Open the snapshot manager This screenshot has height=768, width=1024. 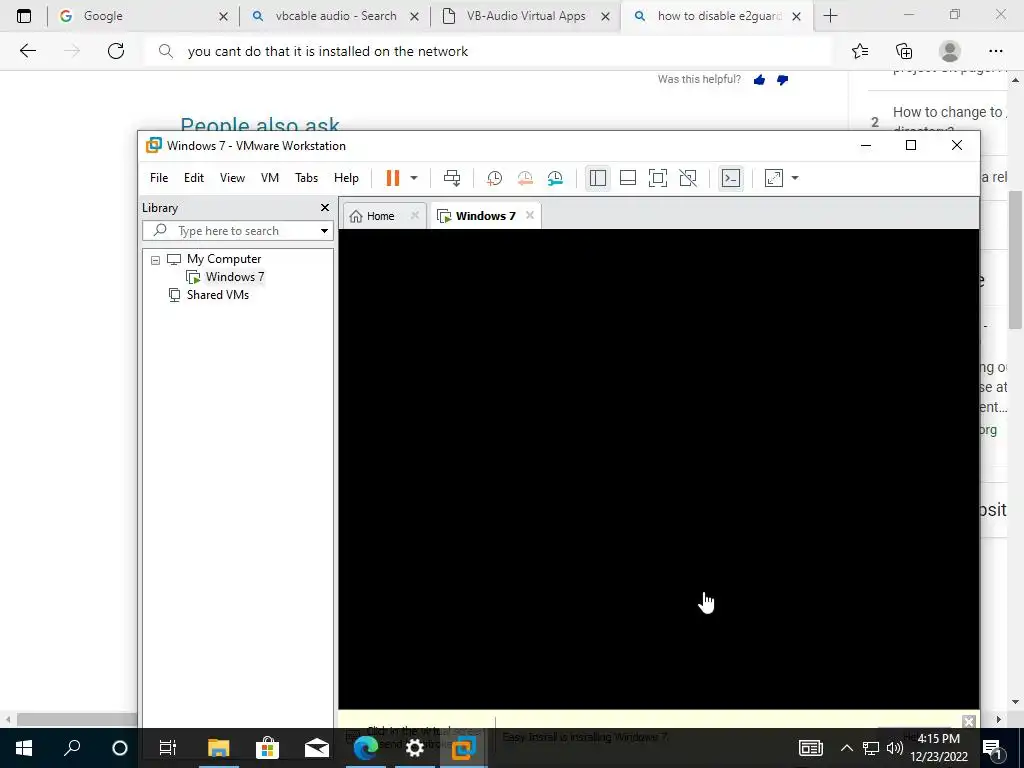555,178
